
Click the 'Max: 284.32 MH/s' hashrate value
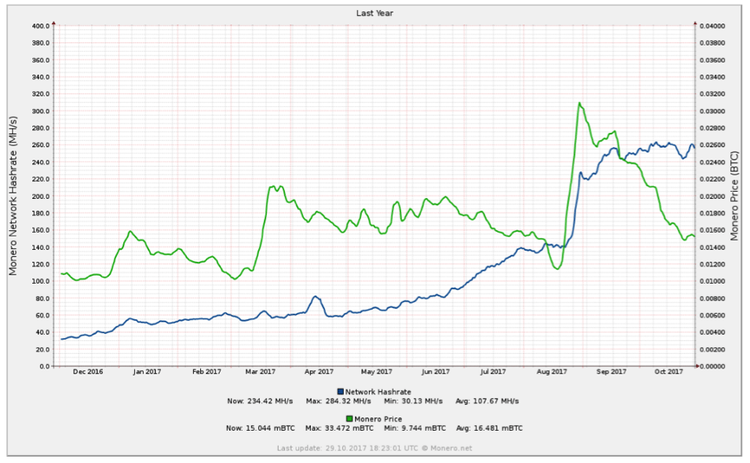[x=338, y=401]
